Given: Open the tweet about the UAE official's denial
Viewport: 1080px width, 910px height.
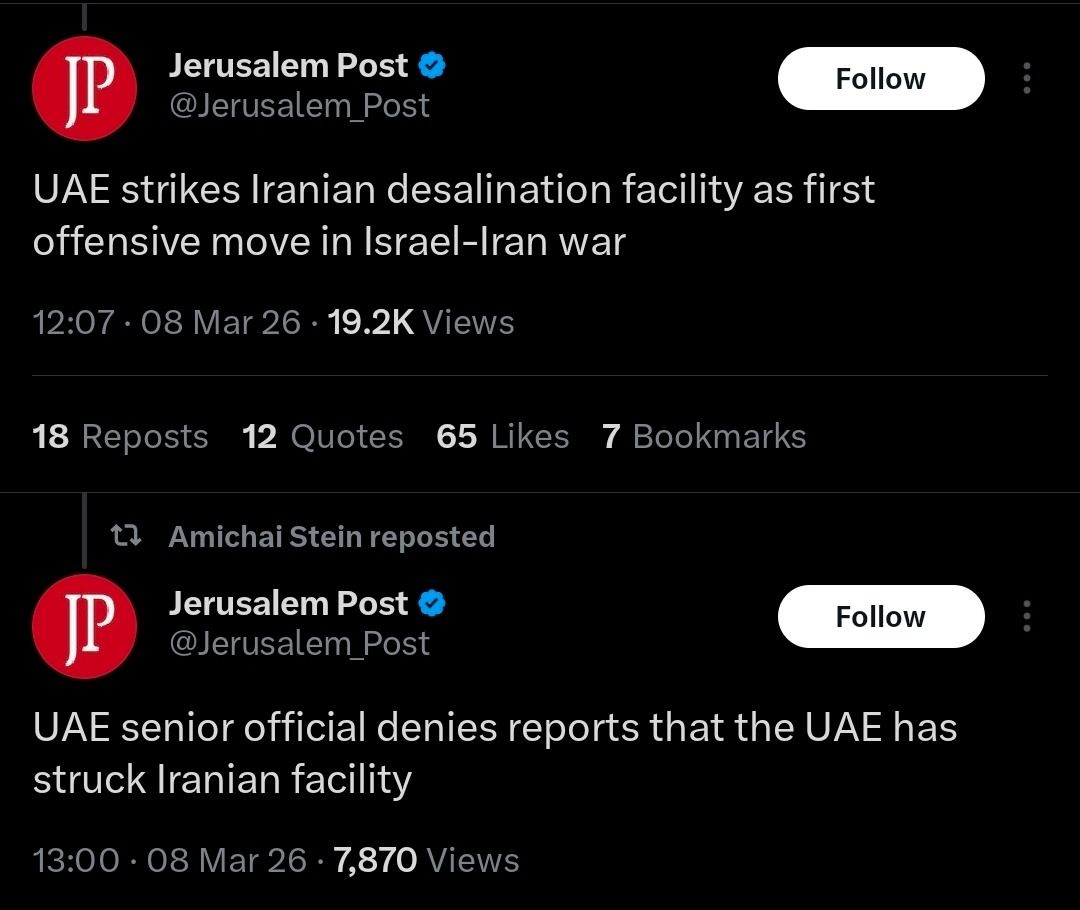Looking at the screenshot, I should (x=494, y=753).
